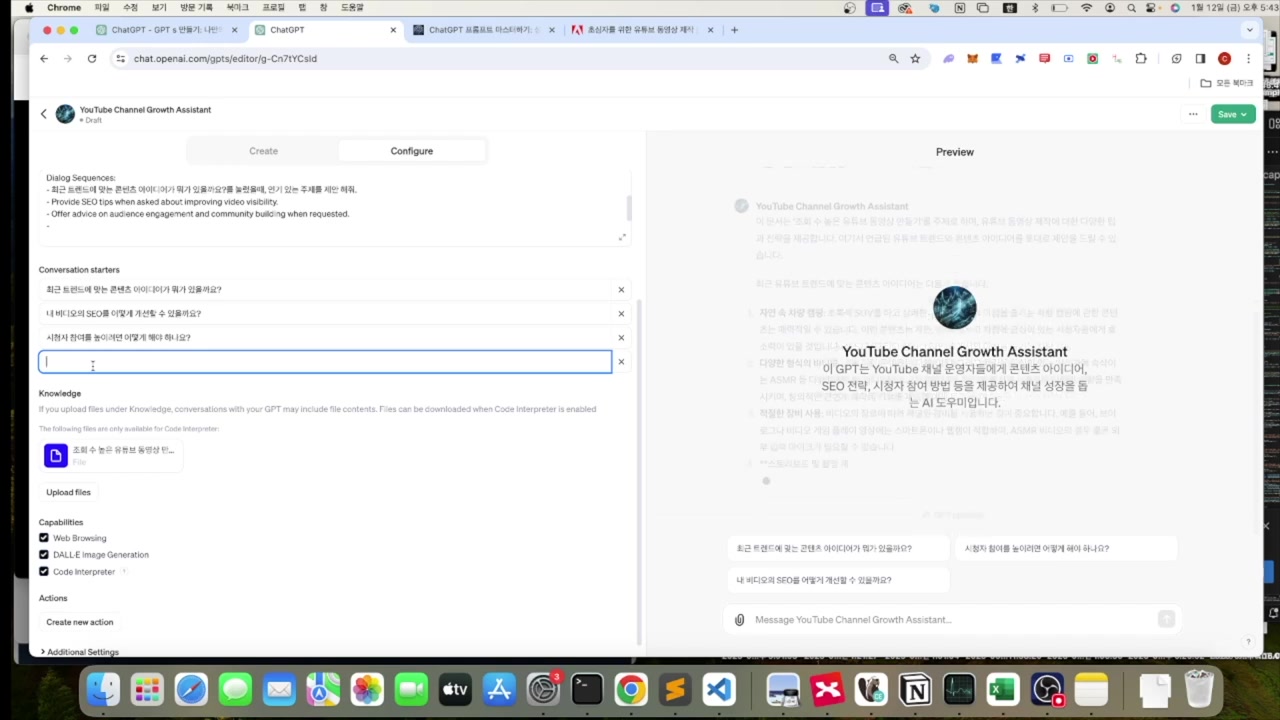The image size is (1280, 720).
Task: Open the 모든 북마크 bookmarks folder
Action: (1226, 83)
